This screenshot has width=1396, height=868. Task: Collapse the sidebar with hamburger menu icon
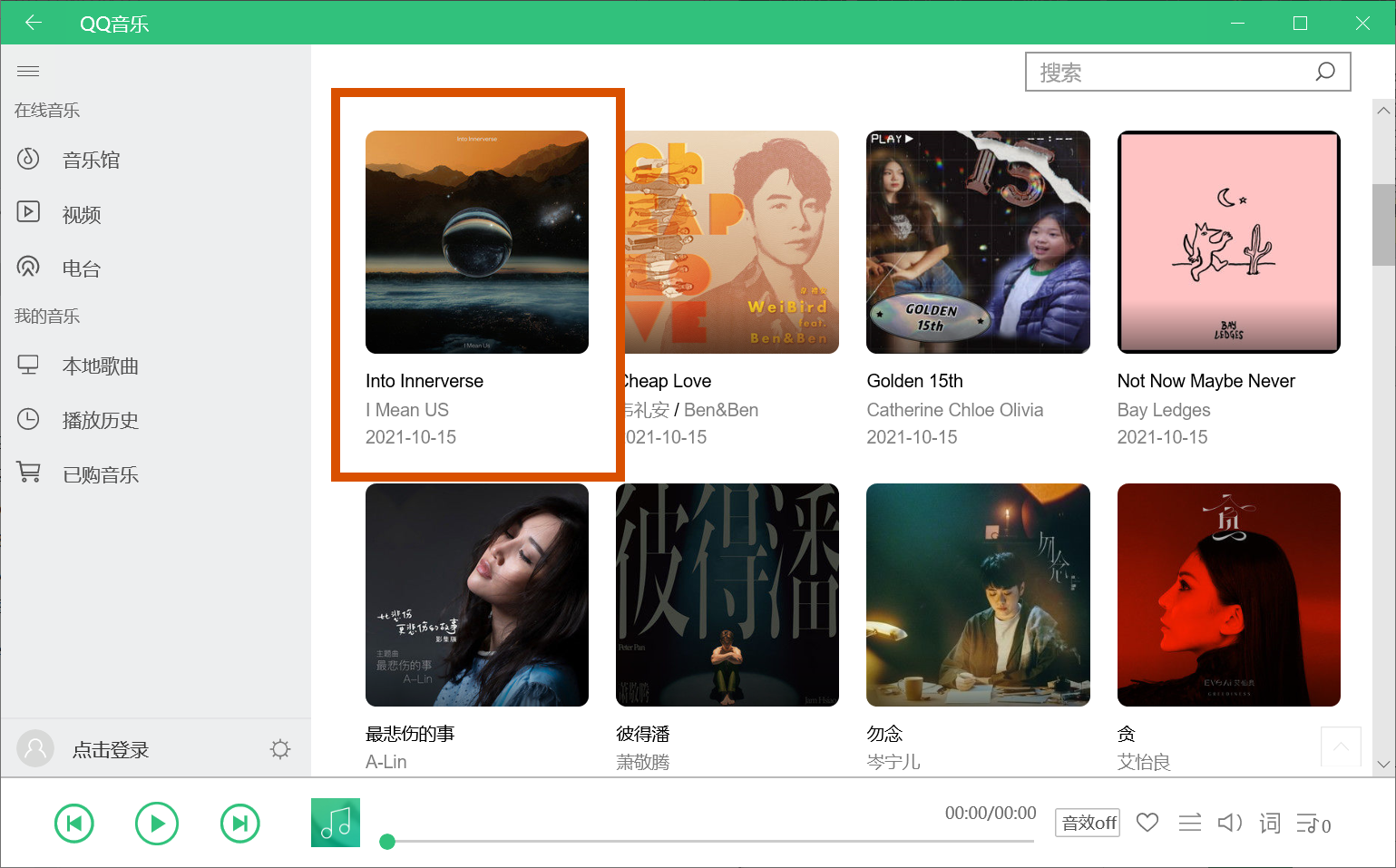coord(28,71)
